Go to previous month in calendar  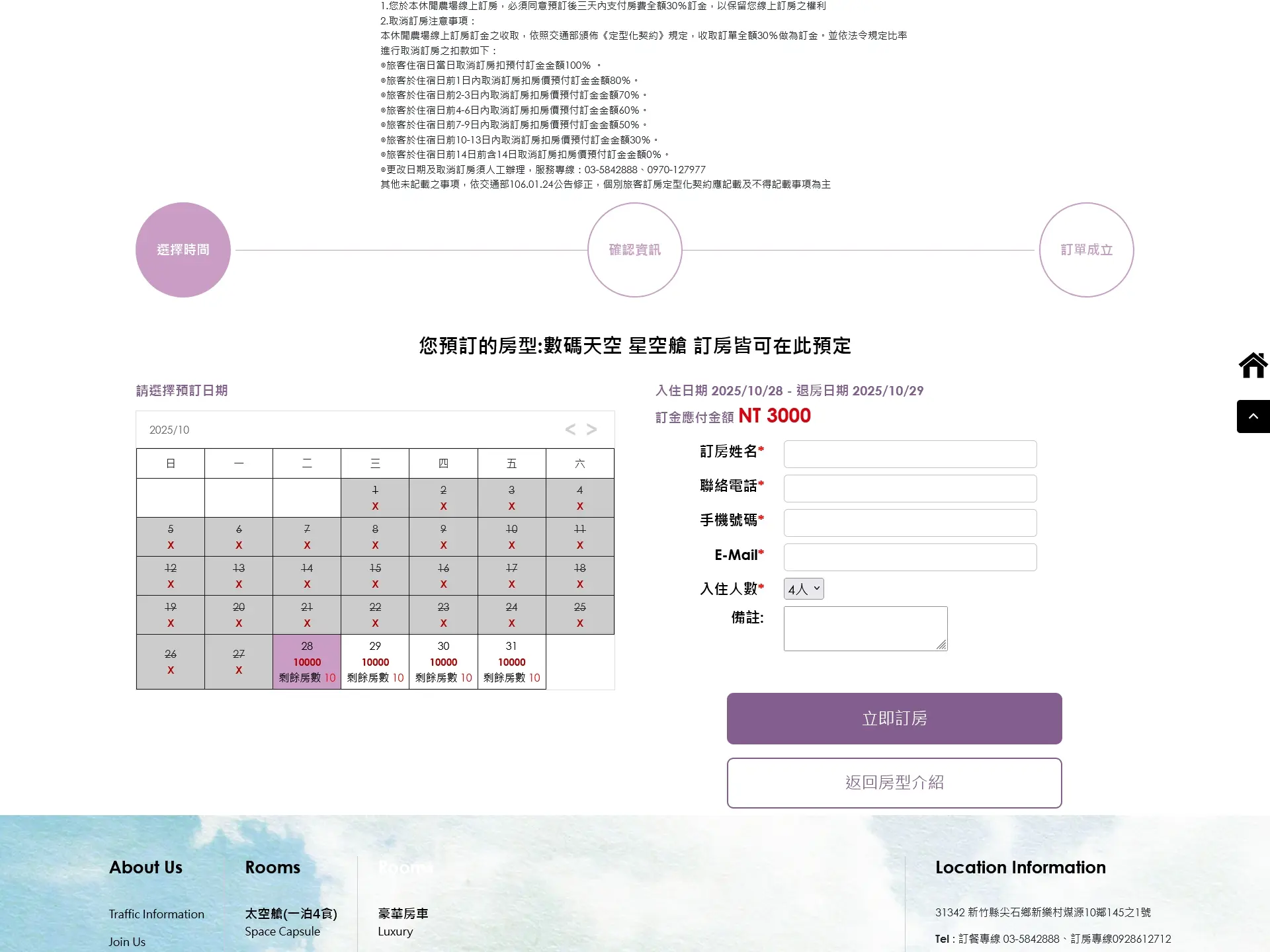(x=570, y=430)
